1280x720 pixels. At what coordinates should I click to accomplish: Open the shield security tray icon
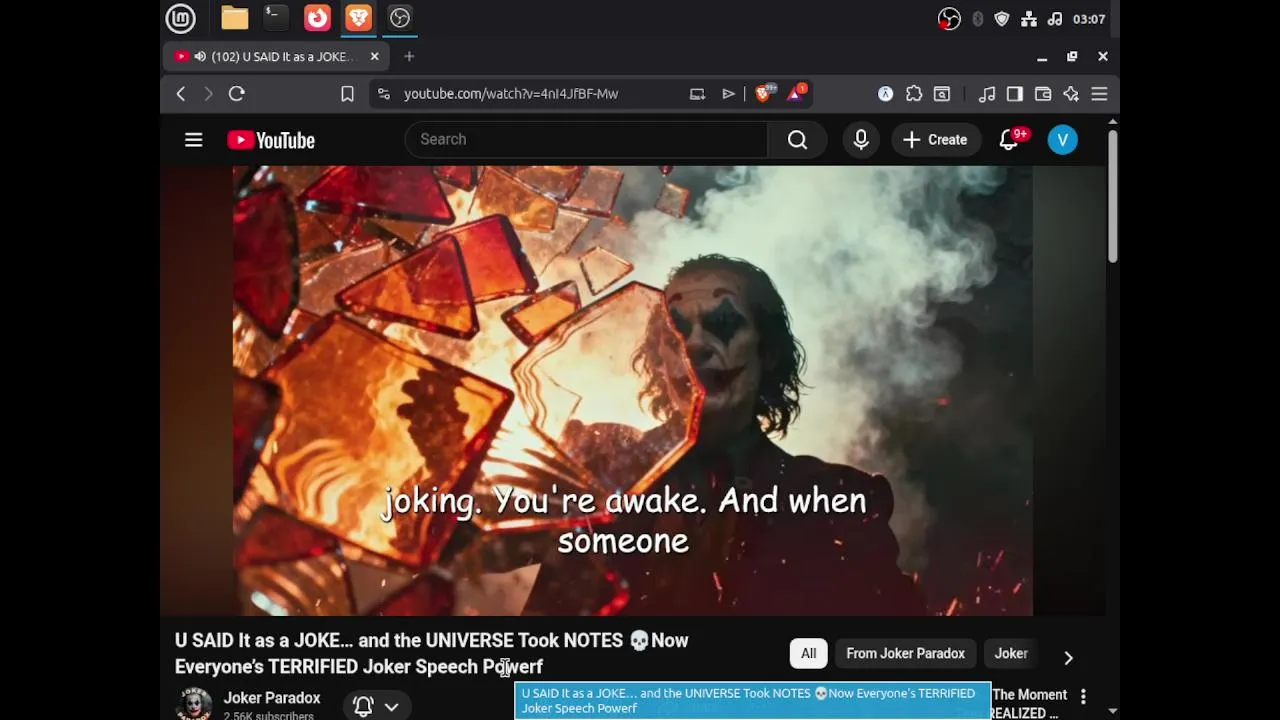[1002, 19]
